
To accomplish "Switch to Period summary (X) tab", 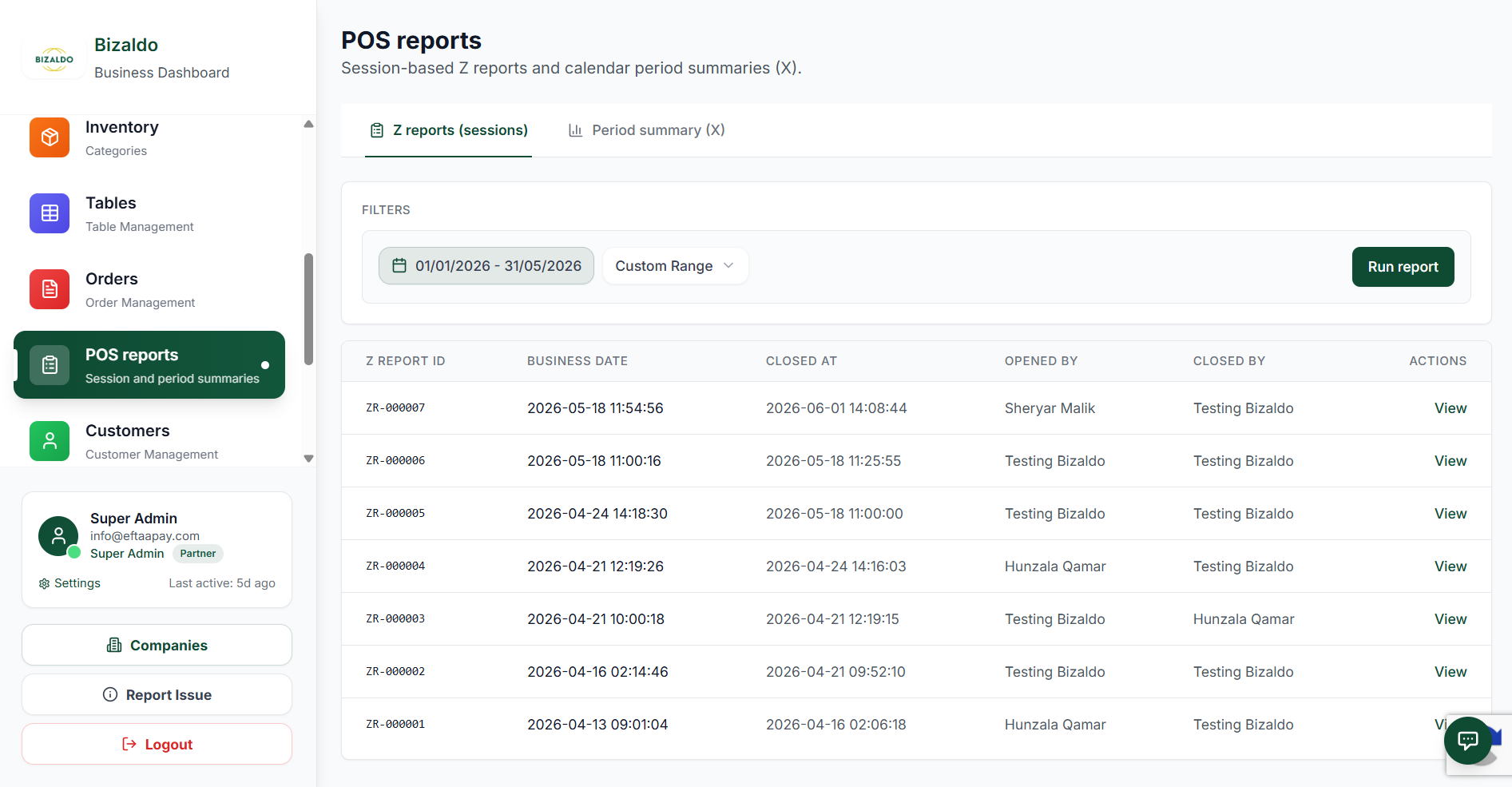I will [646, 130].
